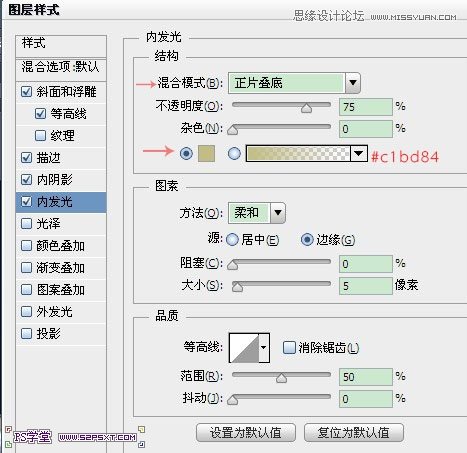Open the gradient picker dropdown arrow
467x453 pixels.
(359, 153)
